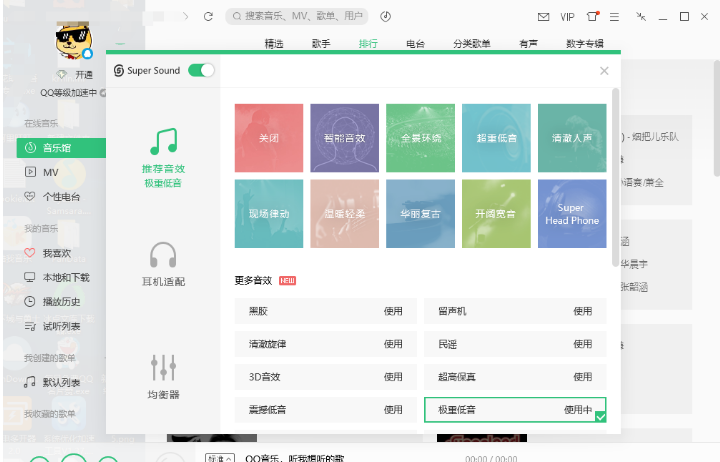
Task: Switch to the 分类歌单 tab
Action: pos(472,44)
